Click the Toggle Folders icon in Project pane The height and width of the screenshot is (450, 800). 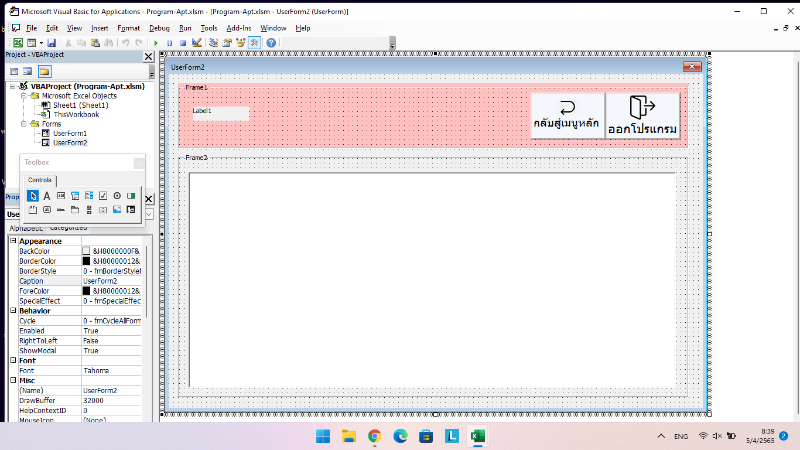(44, 72)
